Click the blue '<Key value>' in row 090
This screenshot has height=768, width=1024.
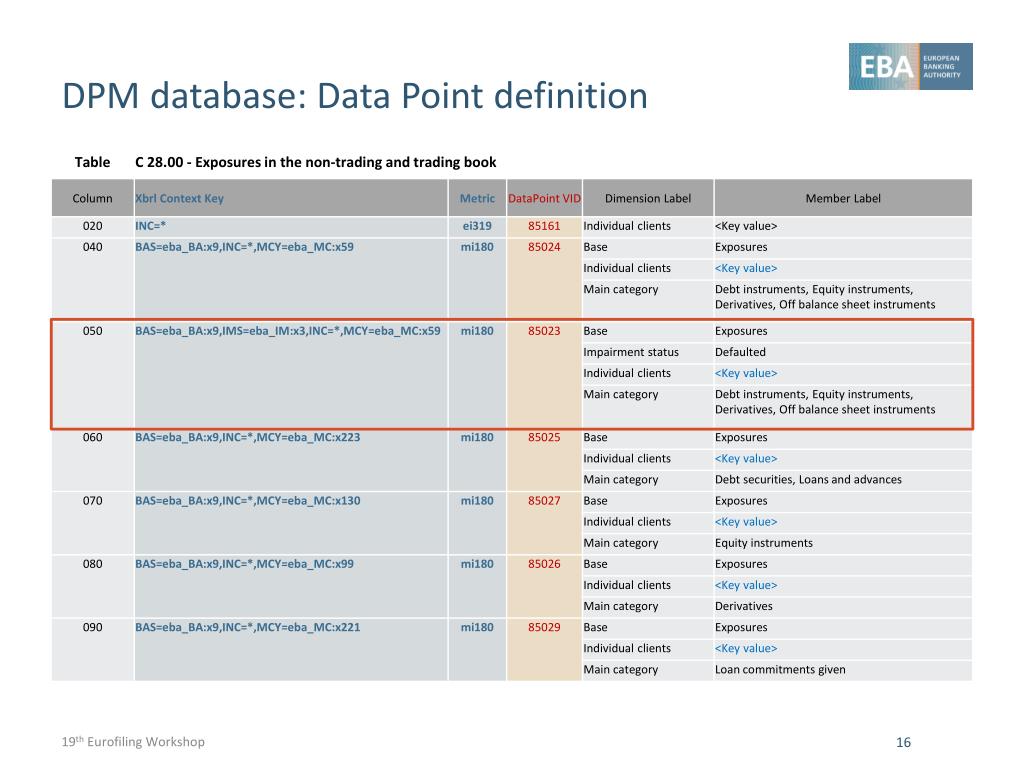coord(746,648)
